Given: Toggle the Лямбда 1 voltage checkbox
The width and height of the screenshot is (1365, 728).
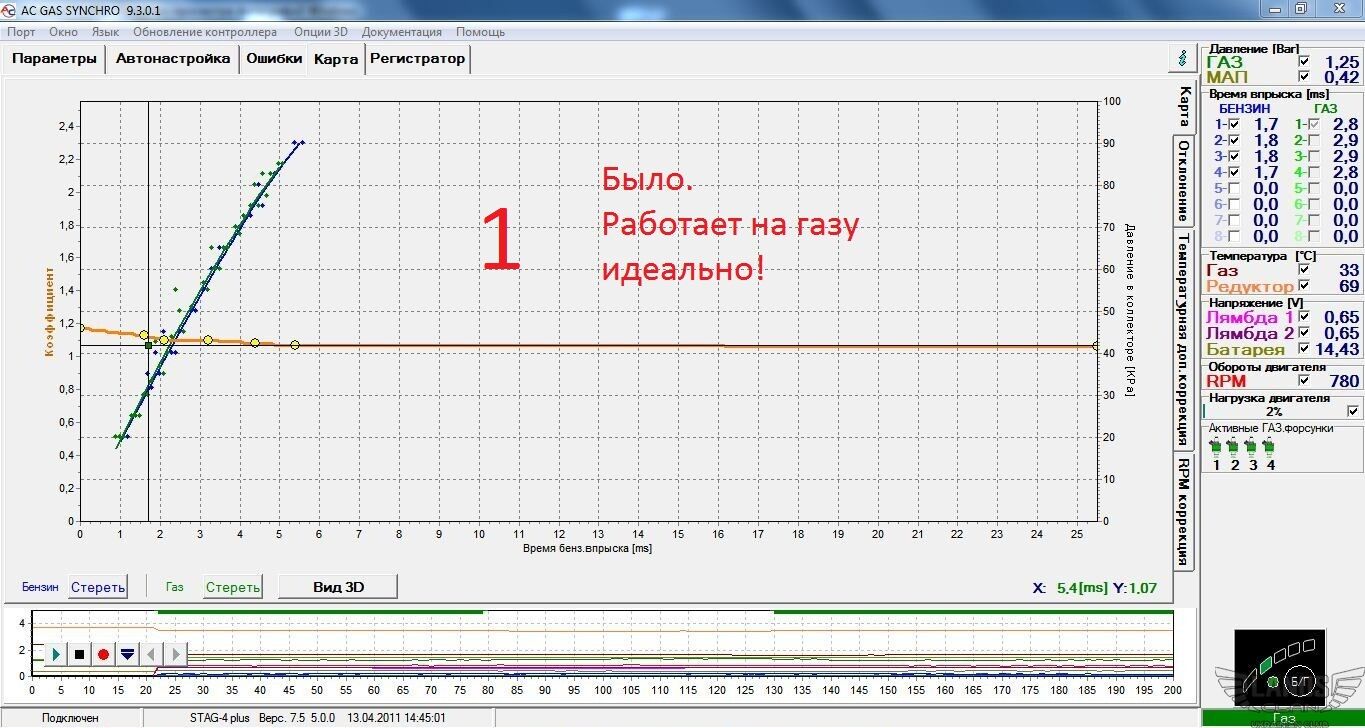Looking at the screenshot, I should (x=1303, y=317).
